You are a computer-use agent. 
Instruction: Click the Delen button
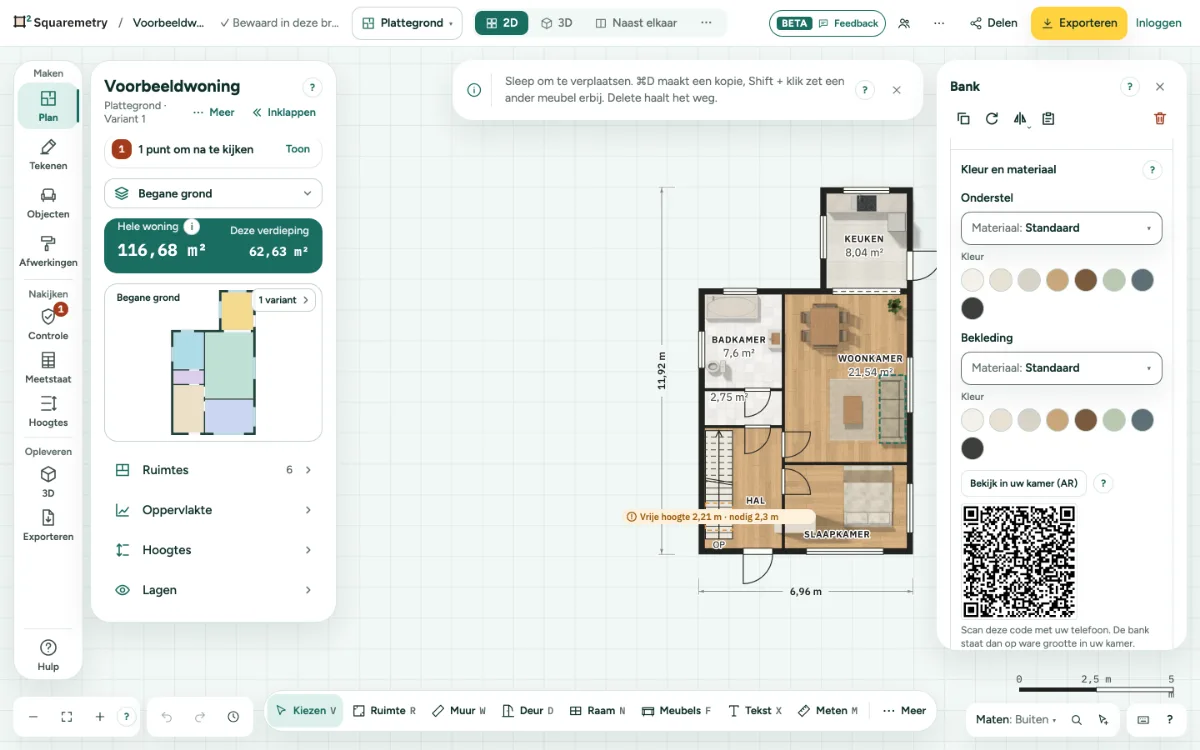point(994,23)
